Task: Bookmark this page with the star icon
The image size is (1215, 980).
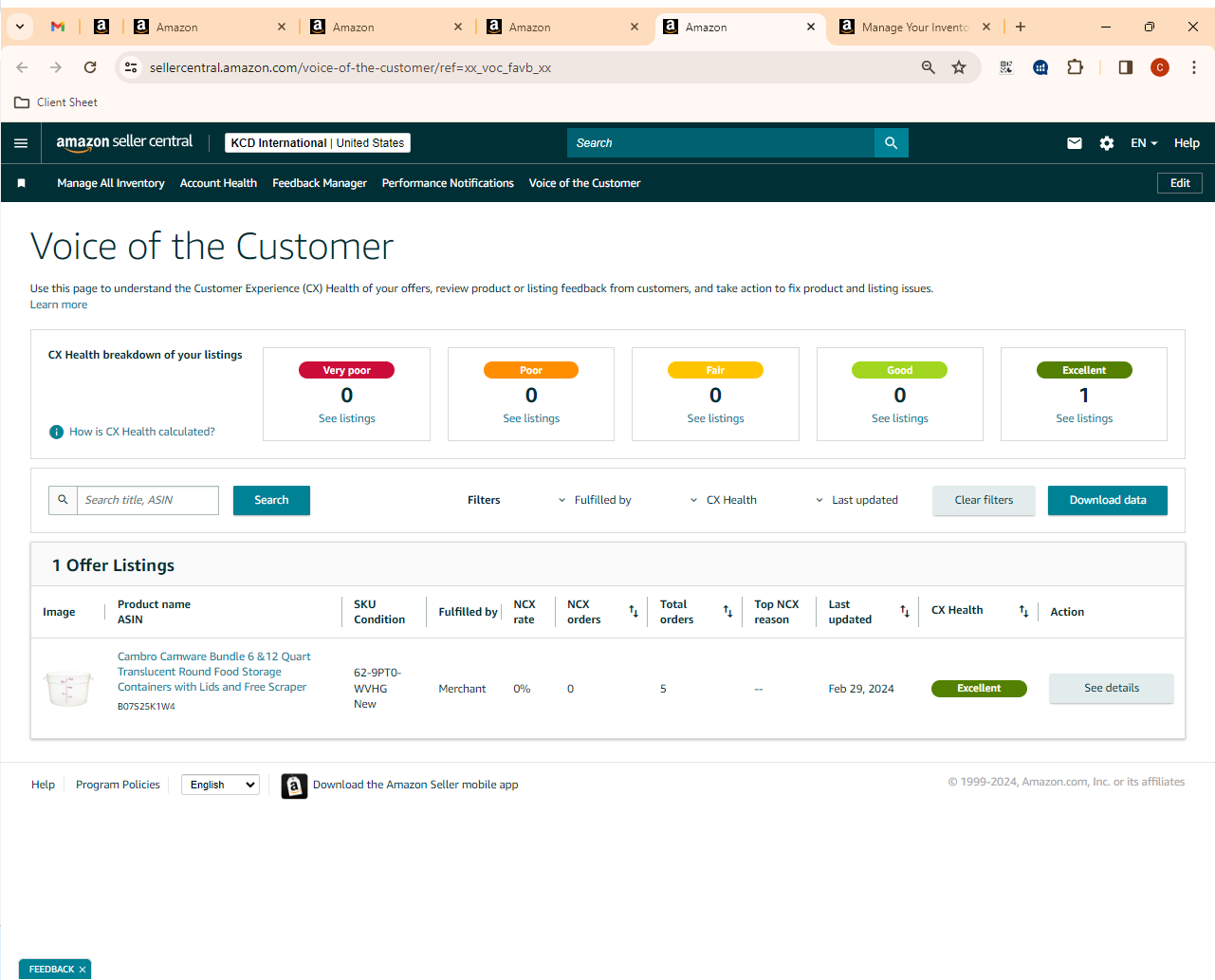Action: [x=959, y=67]
